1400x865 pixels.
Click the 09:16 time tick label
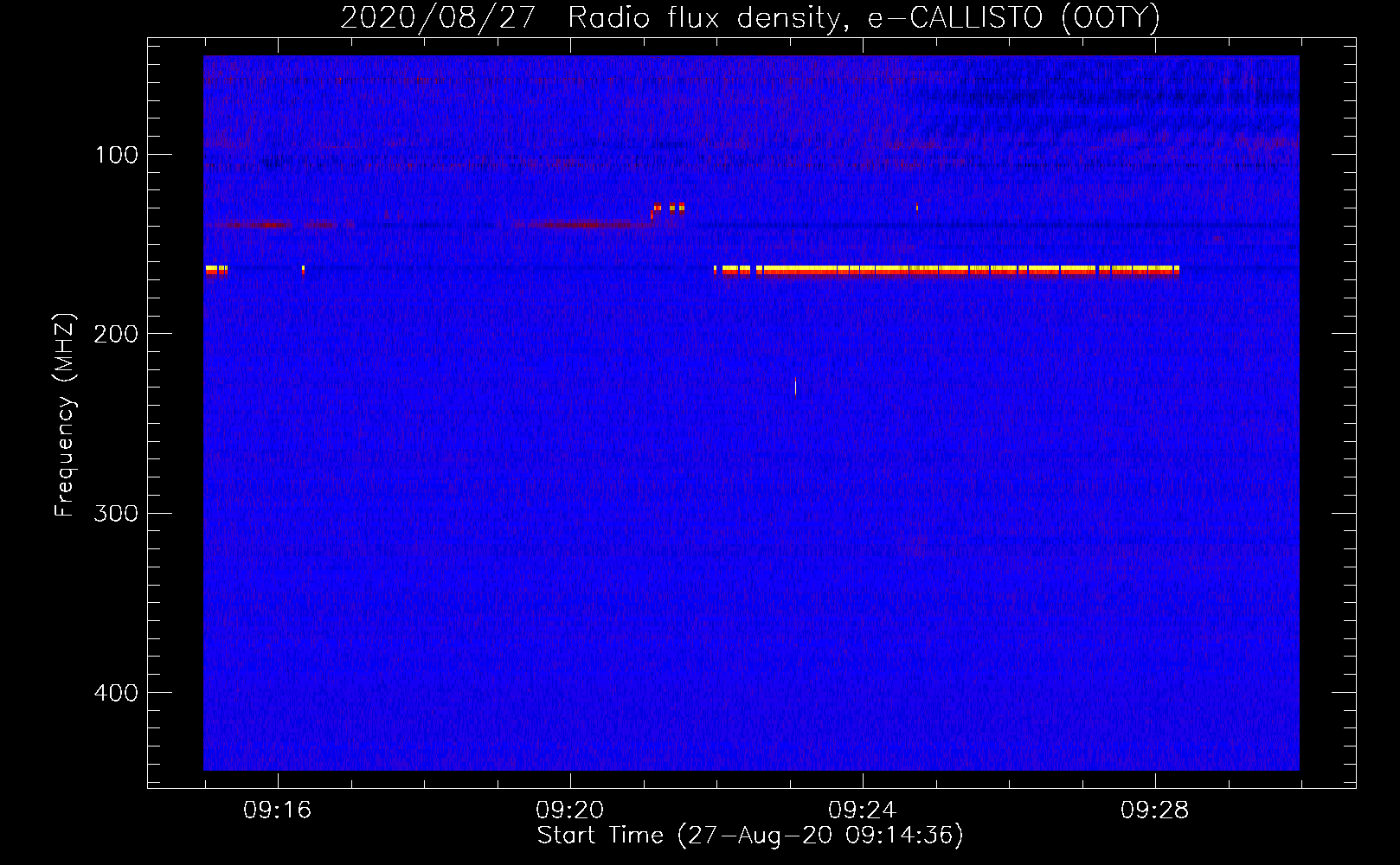[277, 811]
